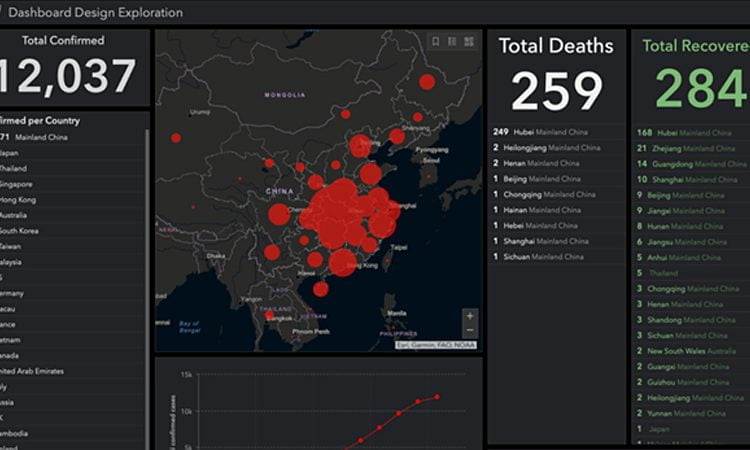Click the country list vertical scrollbar

147,250
